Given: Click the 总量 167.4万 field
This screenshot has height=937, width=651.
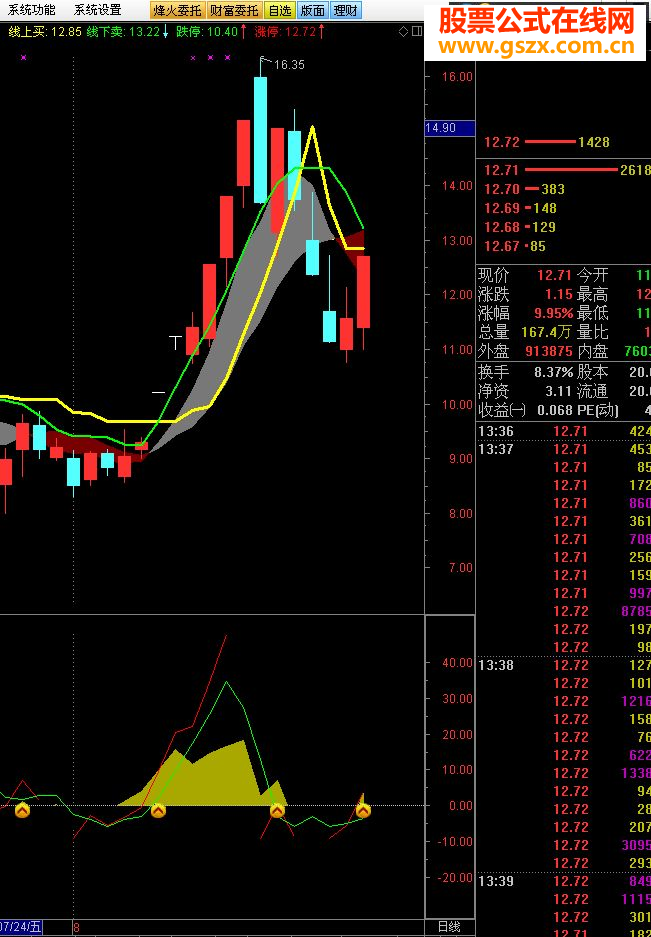Looking at the screenshot, I should (525, 332).
